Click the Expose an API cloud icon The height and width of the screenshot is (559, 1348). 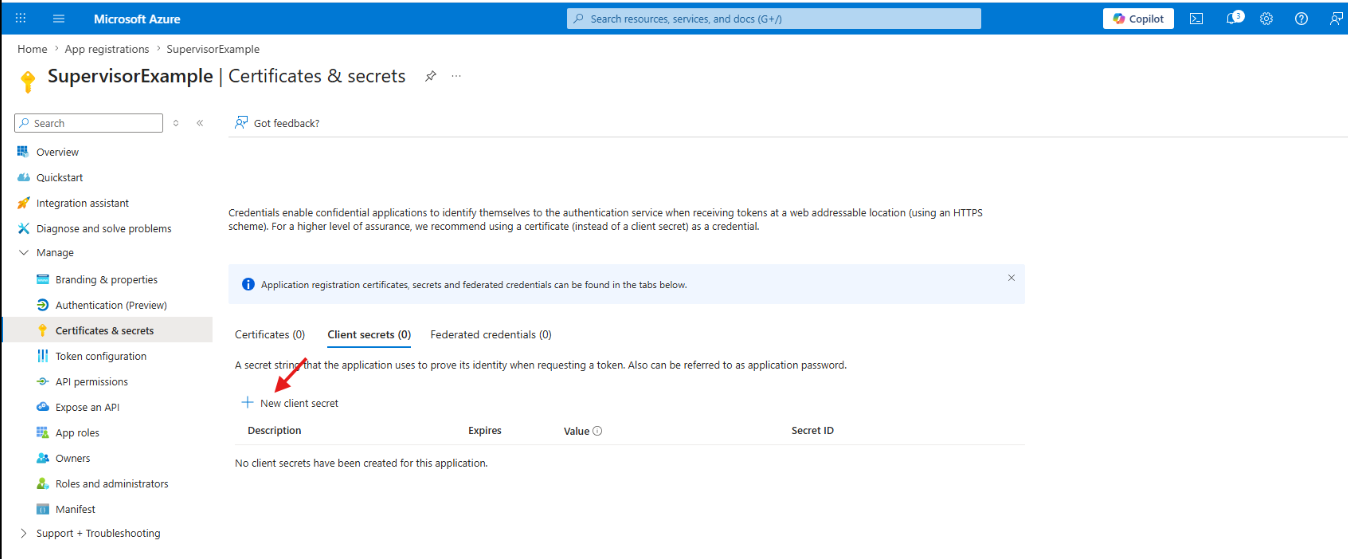(42, 407)
